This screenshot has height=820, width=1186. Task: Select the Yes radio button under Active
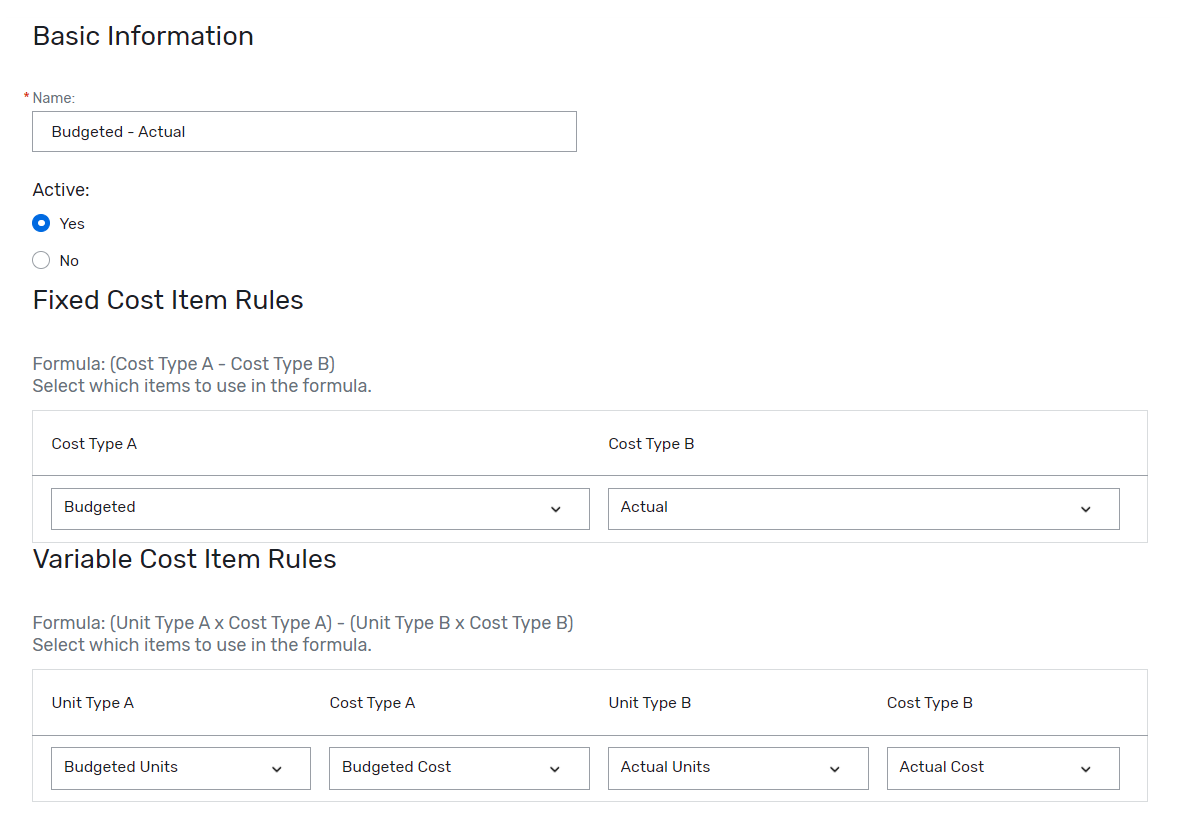[41, 223]
